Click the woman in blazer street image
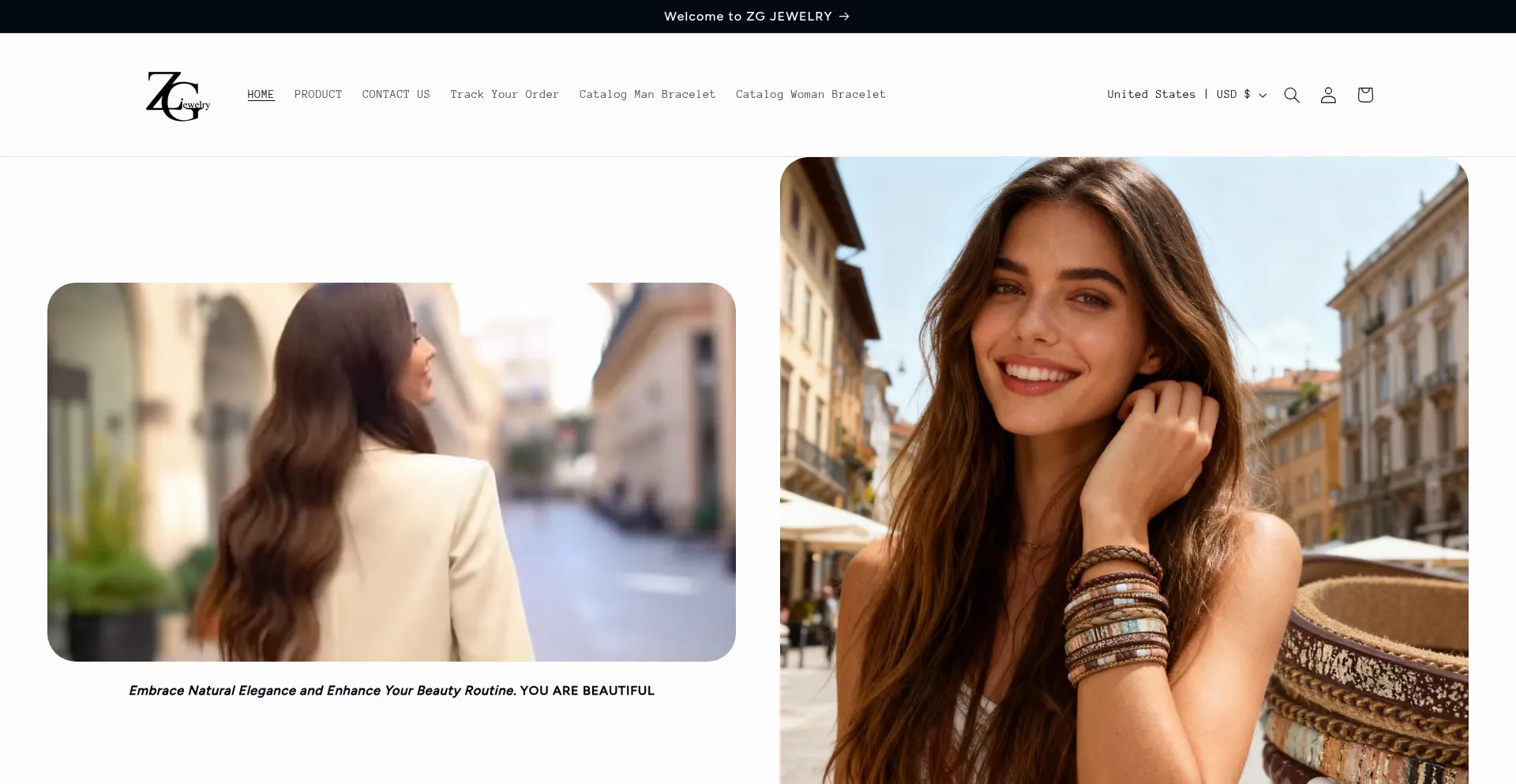 (x=392, y=472)
